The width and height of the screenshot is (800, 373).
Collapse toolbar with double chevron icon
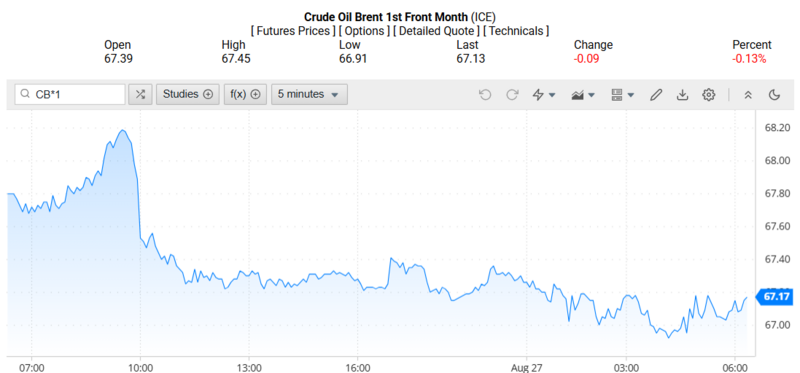(x=748, y=94)
